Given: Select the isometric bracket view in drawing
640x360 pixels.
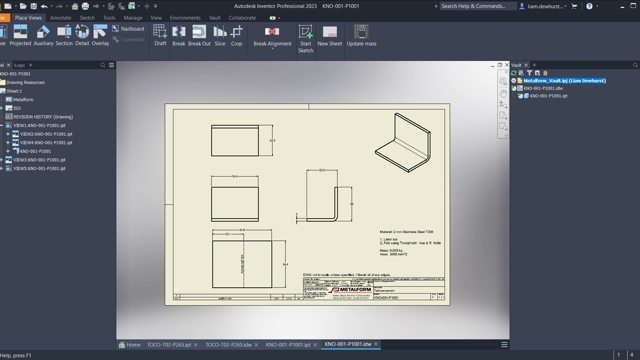Looking at the screenshot, I should coord(403,142).
